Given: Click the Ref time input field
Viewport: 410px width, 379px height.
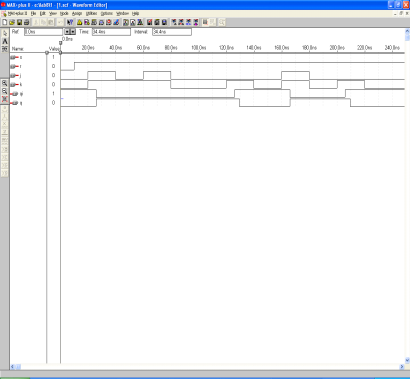Looking at the screenshot, I should click(x=43, y=32).
